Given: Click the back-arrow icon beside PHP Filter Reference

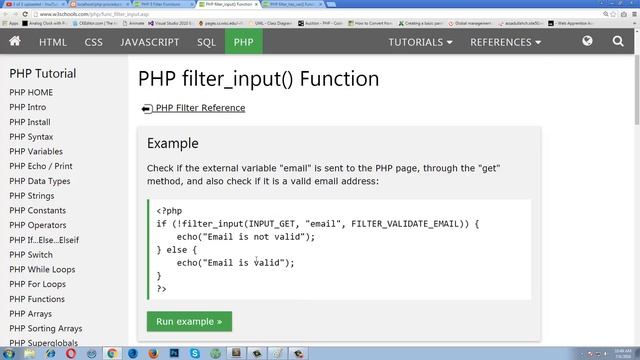Looking at the screenshot, I should coord(147,108).
